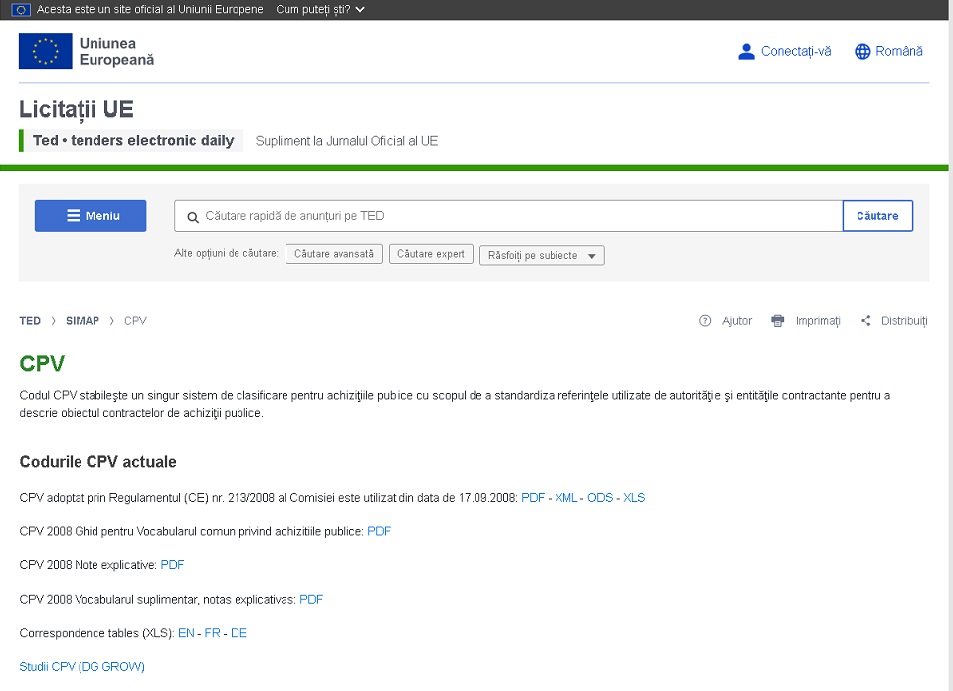Click the Conectați-vă user icon
This screenshot has width=953, height=691.
tap(746, 52)
